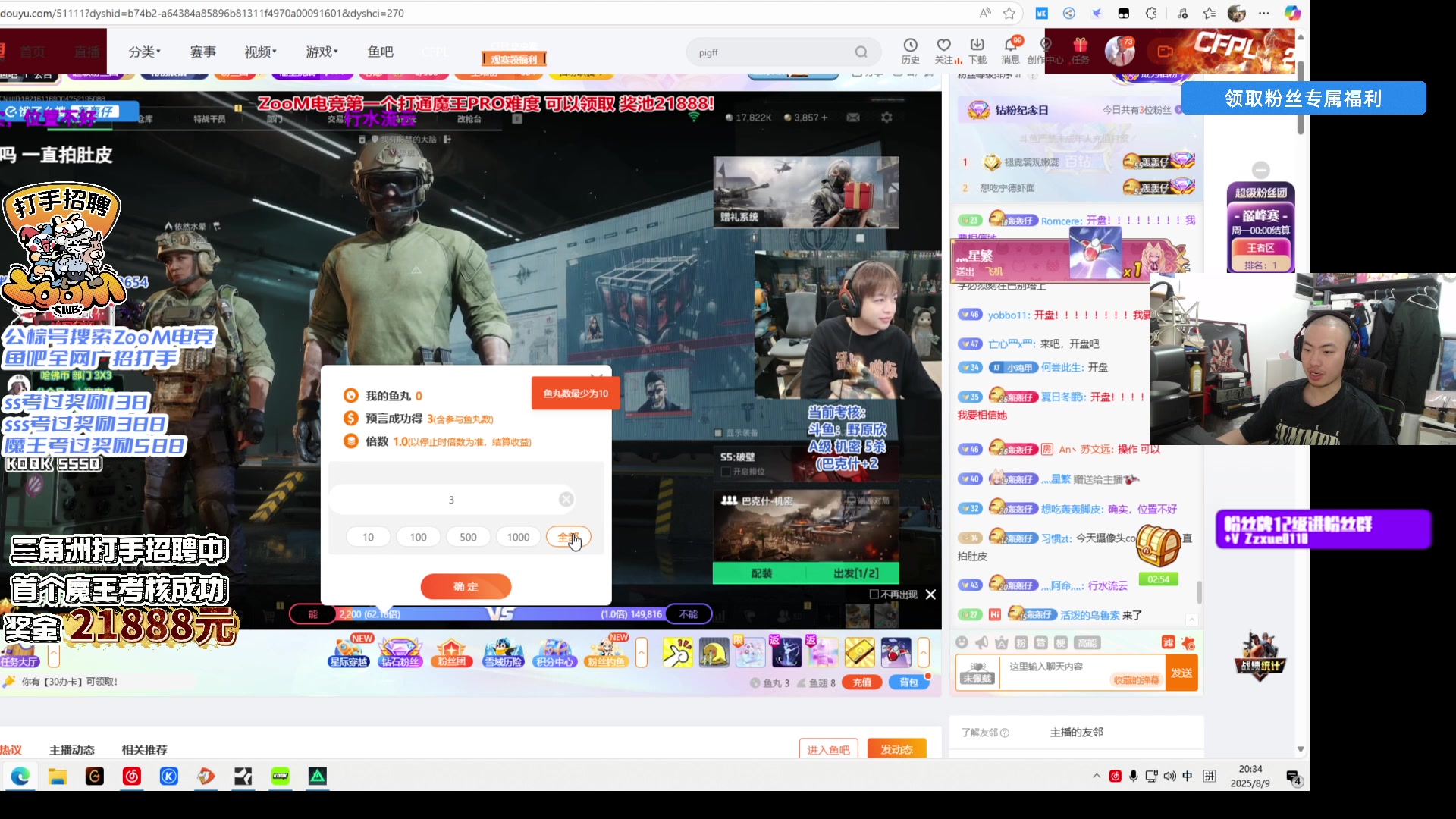Image resolution: width=1456 pixels, height=819 pixels.
Task: Open the 积分中心 points icon
Action: click(555, 652)
